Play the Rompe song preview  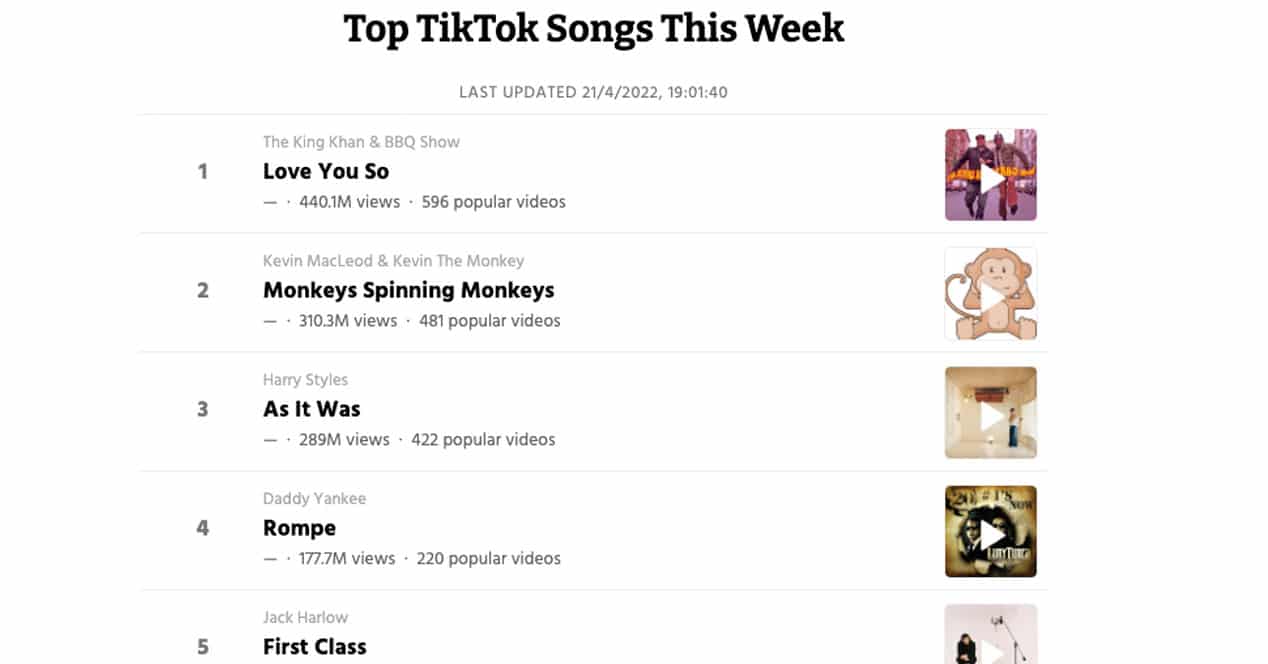tap(990, 533)
